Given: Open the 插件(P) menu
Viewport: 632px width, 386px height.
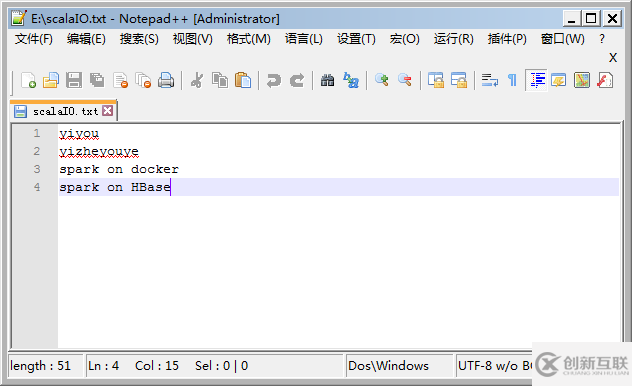Looking at the screenshot, I should click(x=507, y=39).
